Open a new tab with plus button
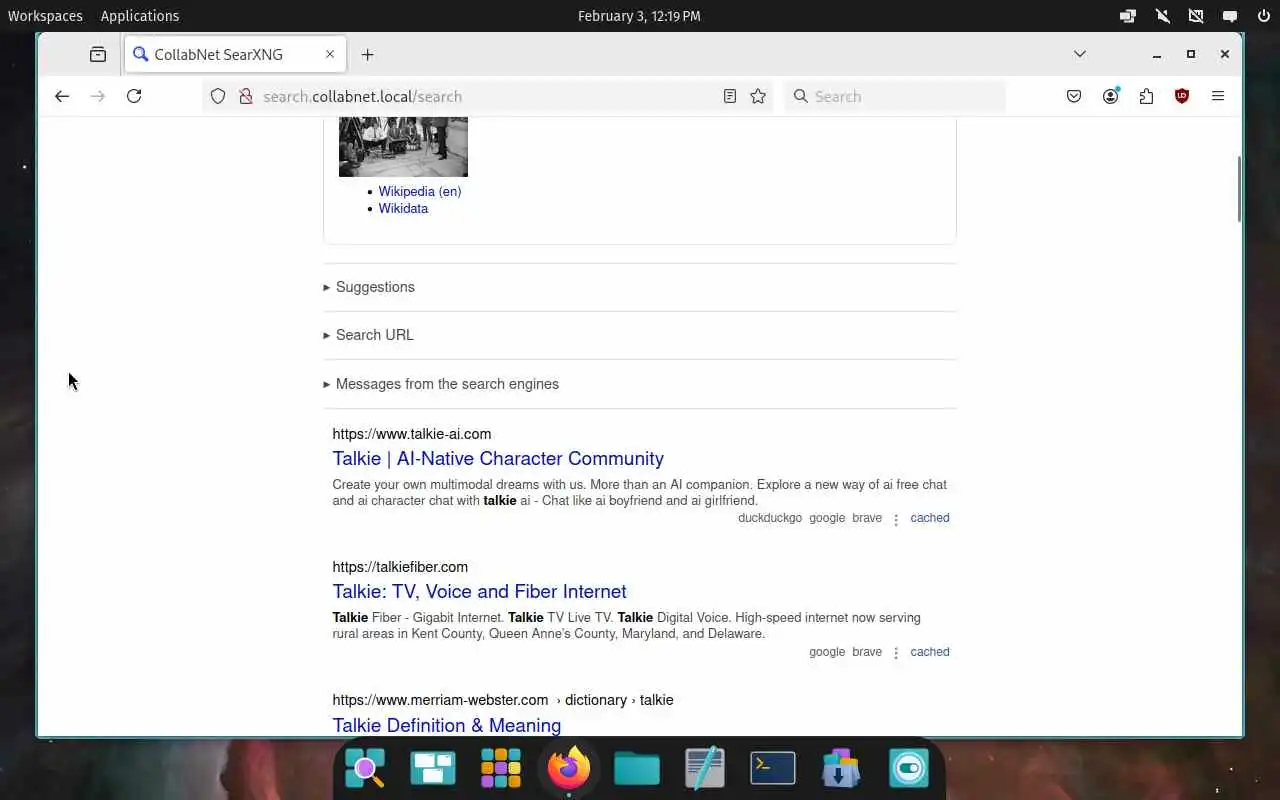 [367, 55]
